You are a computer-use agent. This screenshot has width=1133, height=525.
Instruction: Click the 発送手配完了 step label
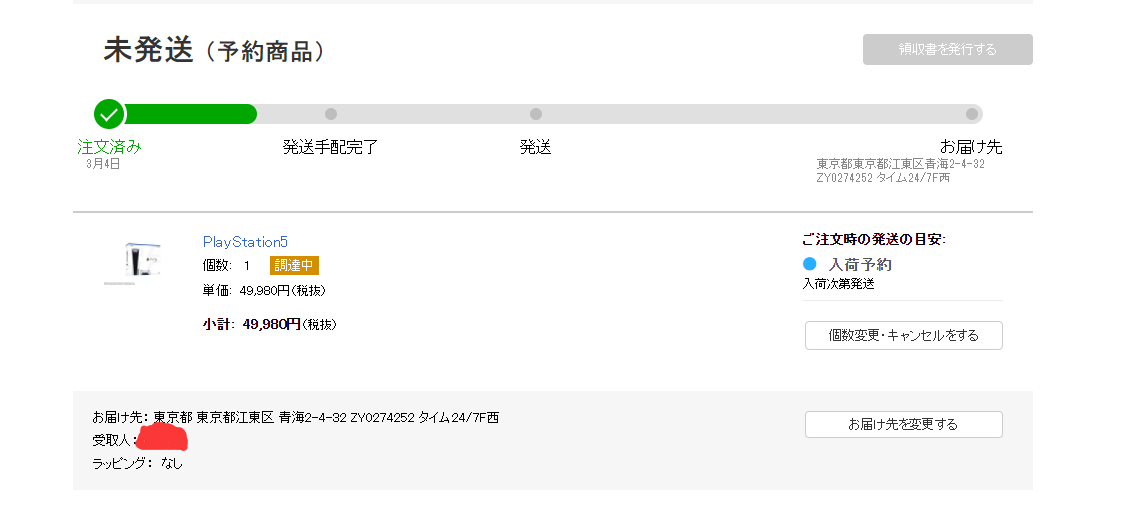click(x=331, y=147)
